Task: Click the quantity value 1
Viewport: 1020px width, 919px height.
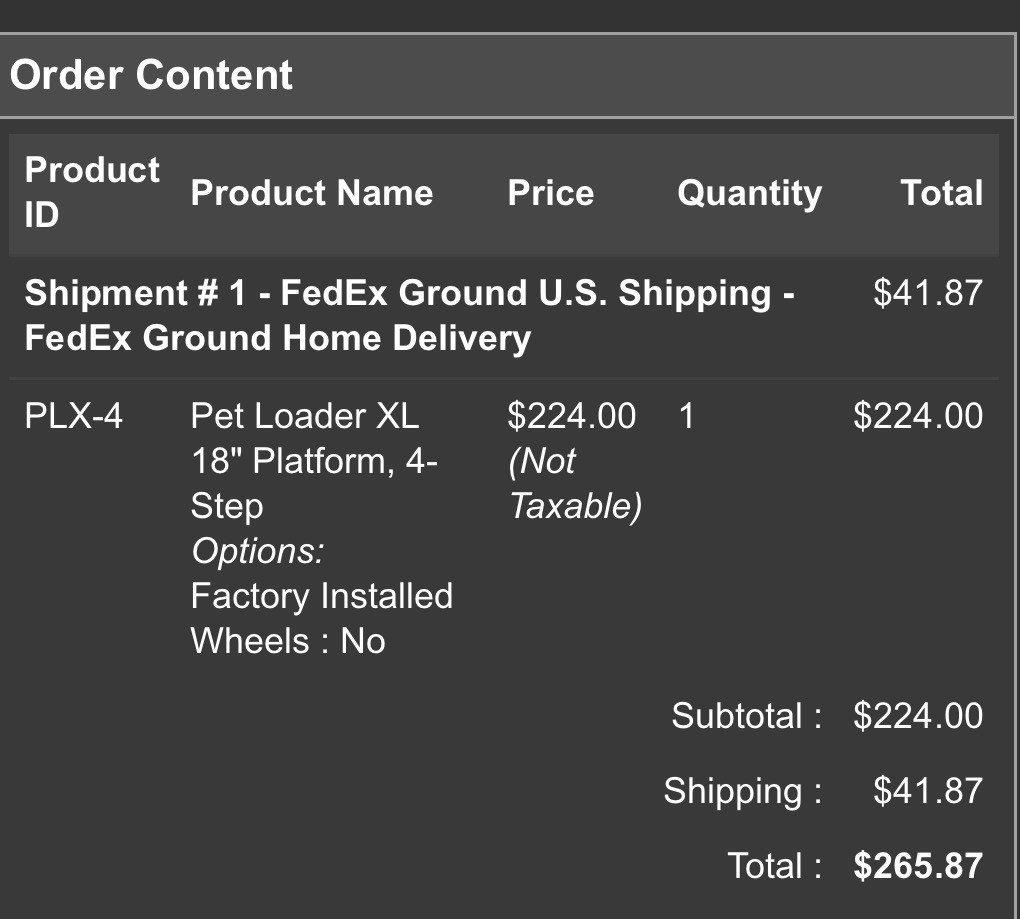Action: click(686, 416)
